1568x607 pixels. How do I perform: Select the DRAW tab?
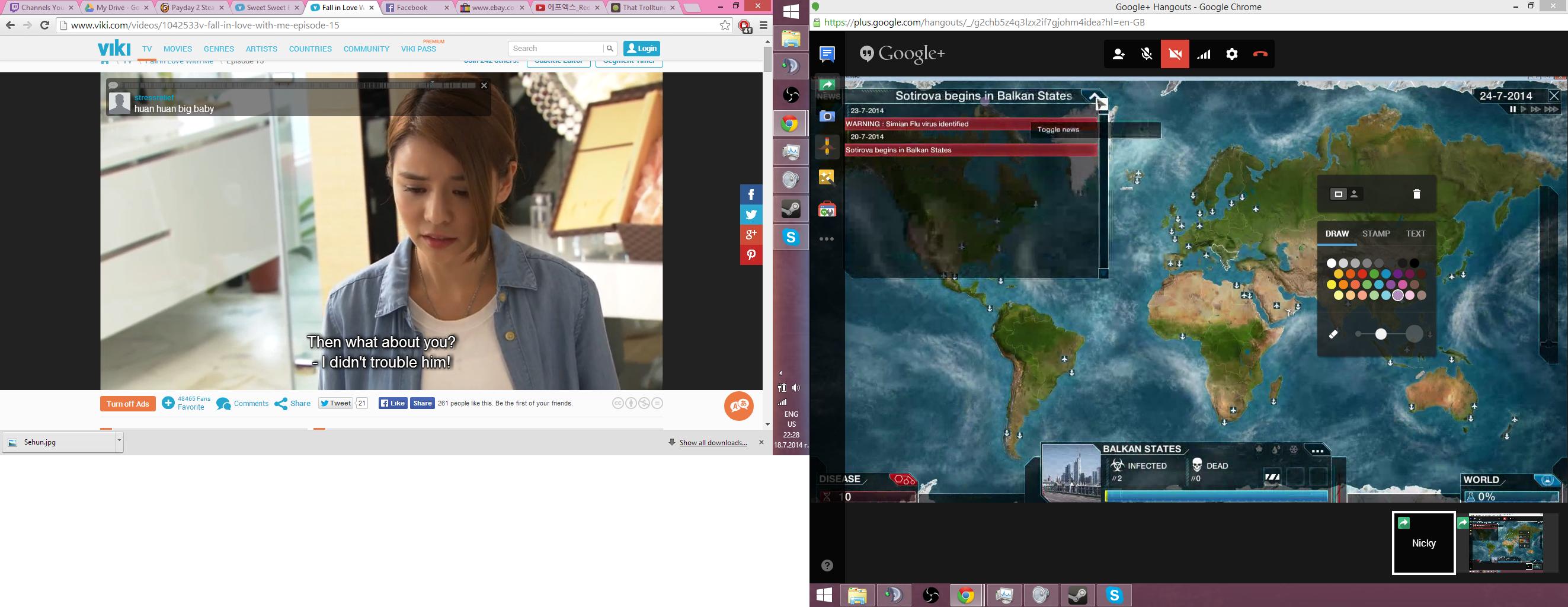click(1337, 234)
